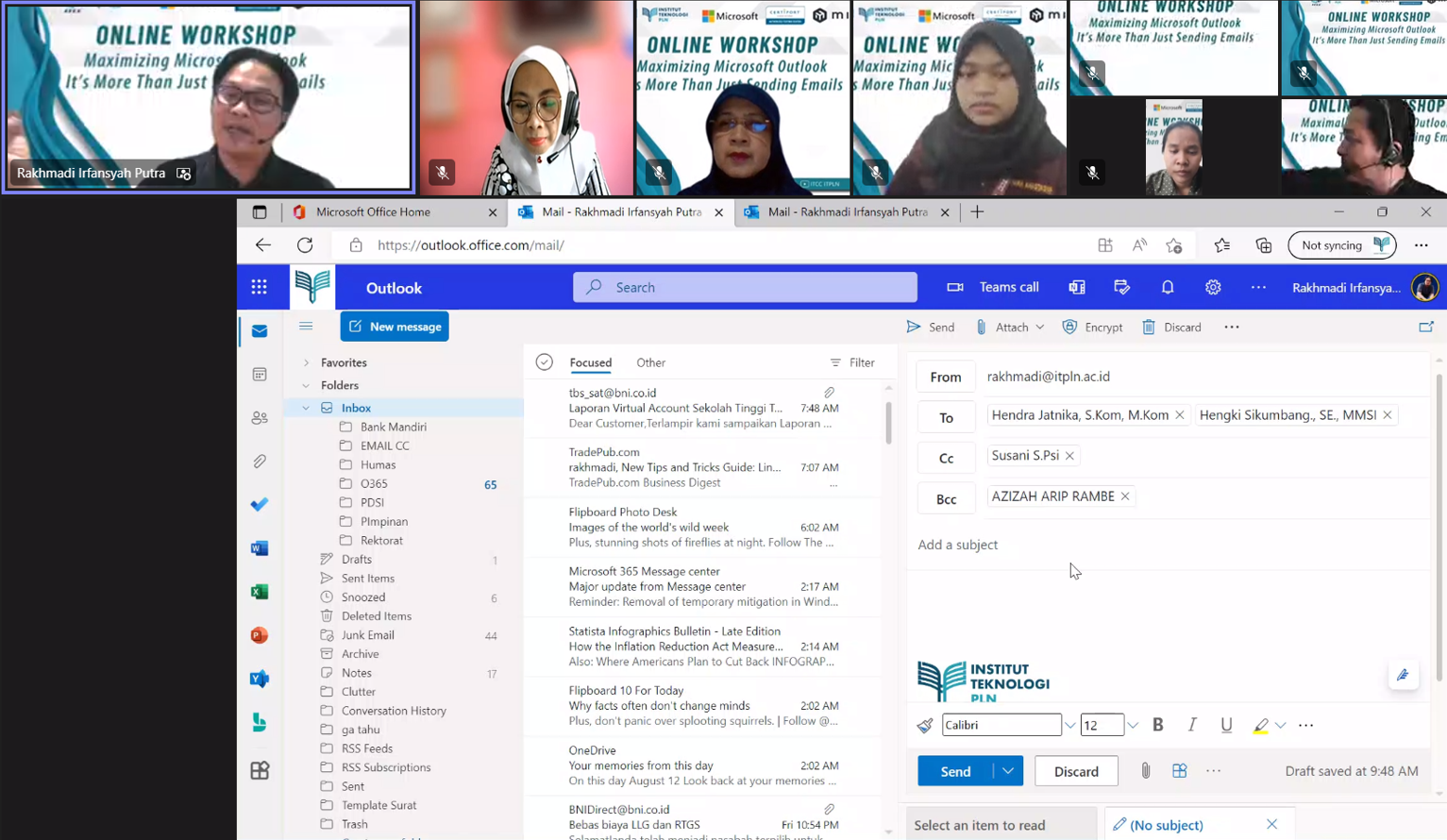Screen dimensions: 1447x840
Task: Open Outlook Settings gear
Action: [x=1213, y=287]
